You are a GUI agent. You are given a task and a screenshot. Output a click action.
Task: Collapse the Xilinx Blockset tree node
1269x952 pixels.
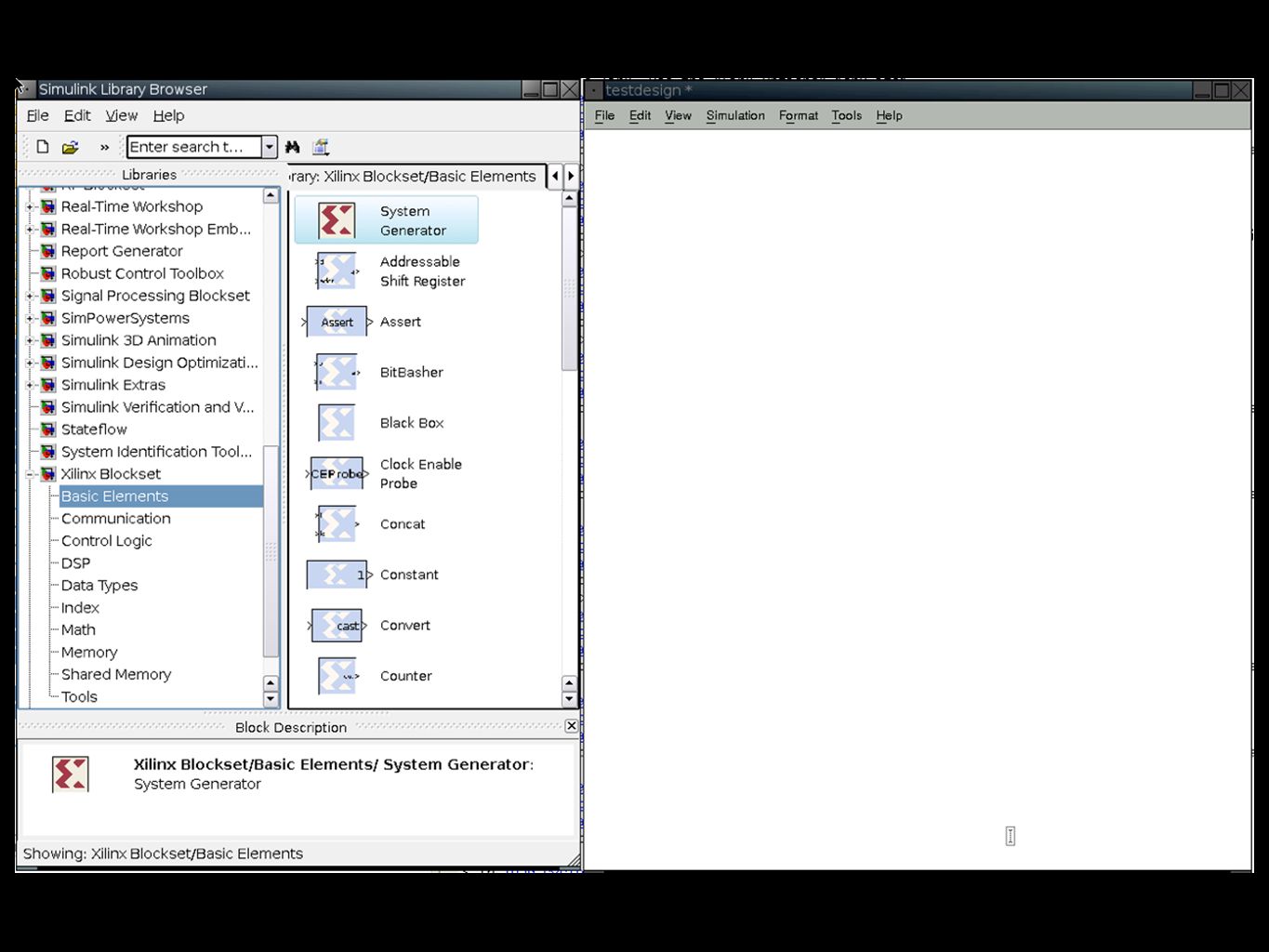(x=30, y=474)
